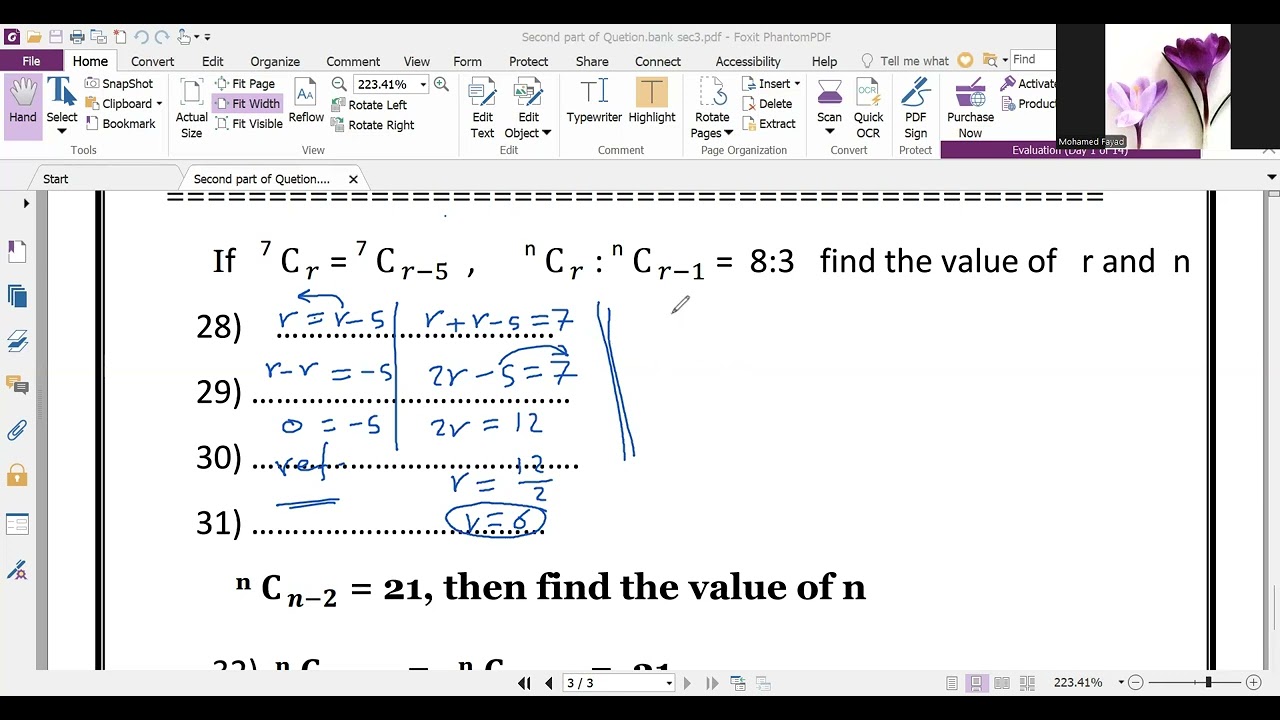
Task: Click Delete pages
Action: pyautogui.click(x=767, y=104)
